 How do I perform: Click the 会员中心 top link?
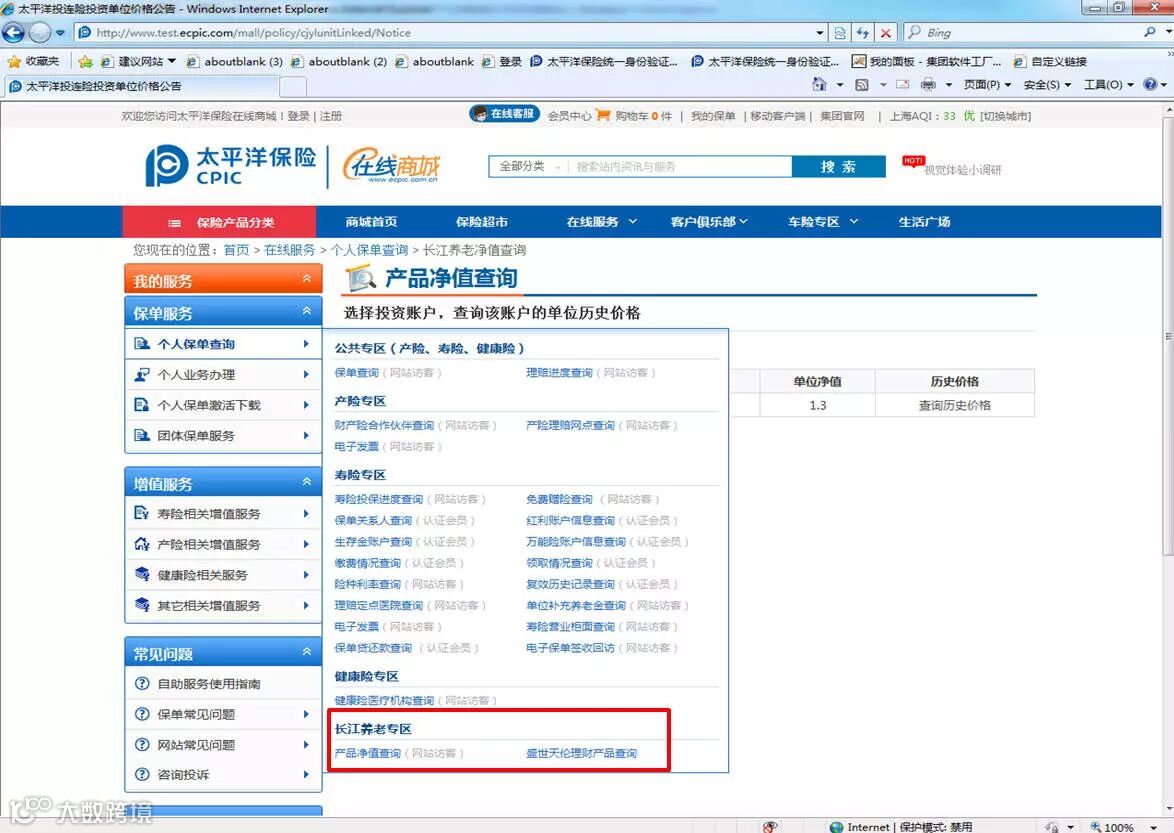569,116
